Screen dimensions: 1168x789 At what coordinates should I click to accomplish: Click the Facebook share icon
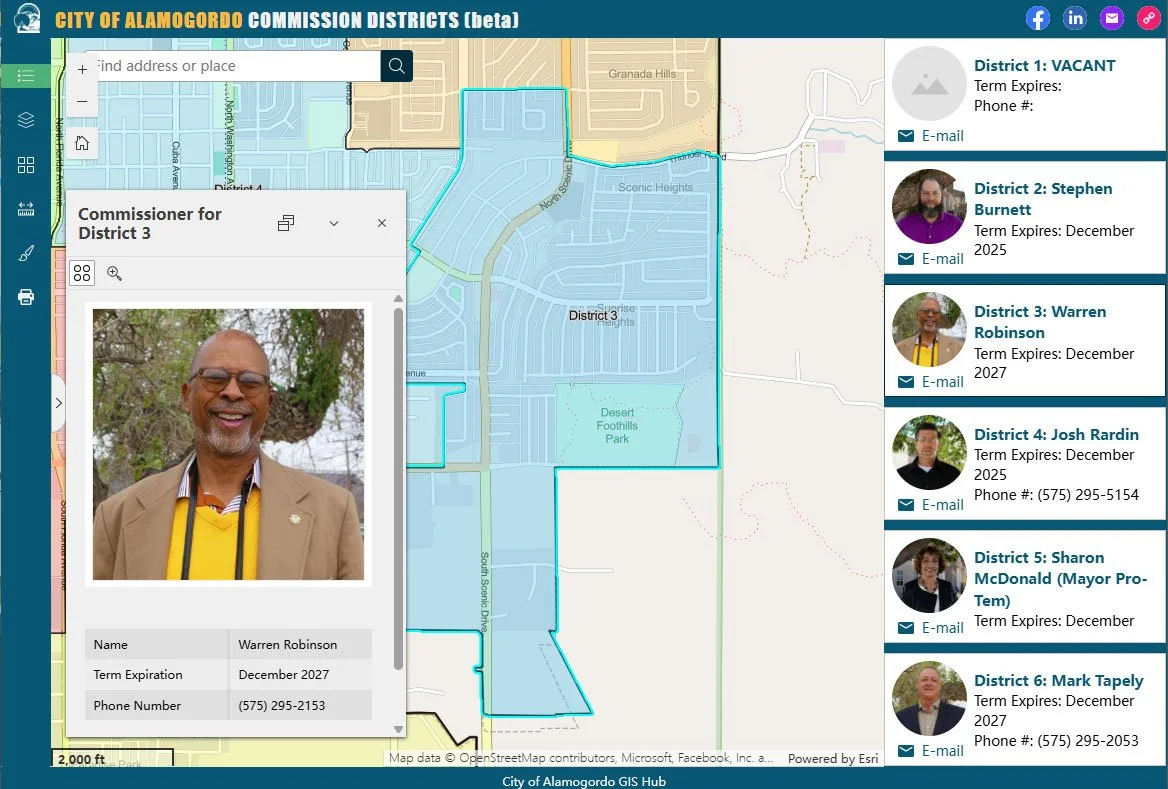pos(1038,19)
